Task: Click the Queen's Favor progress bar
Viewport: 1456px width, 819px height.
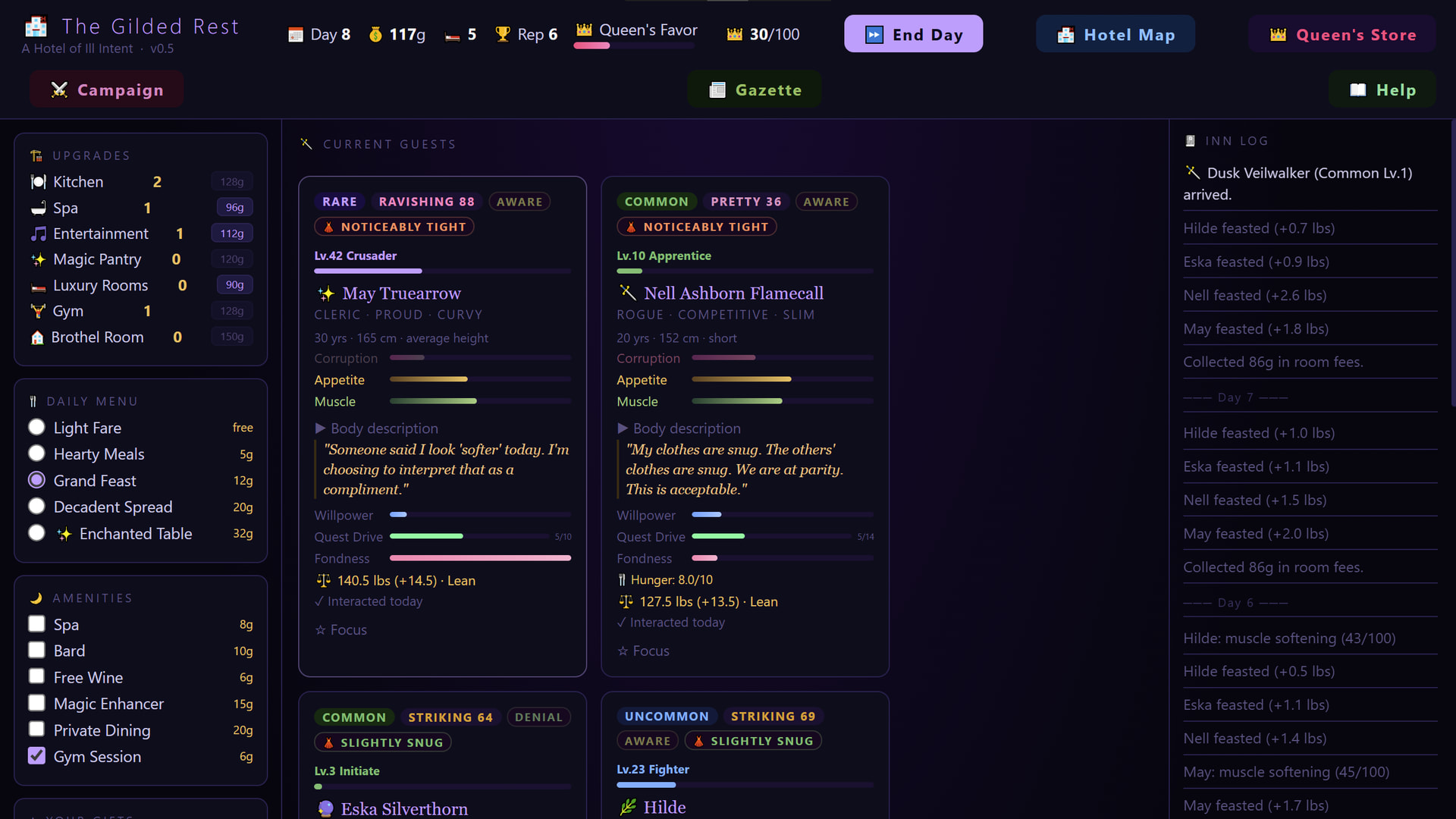Action: click(634, 46)
